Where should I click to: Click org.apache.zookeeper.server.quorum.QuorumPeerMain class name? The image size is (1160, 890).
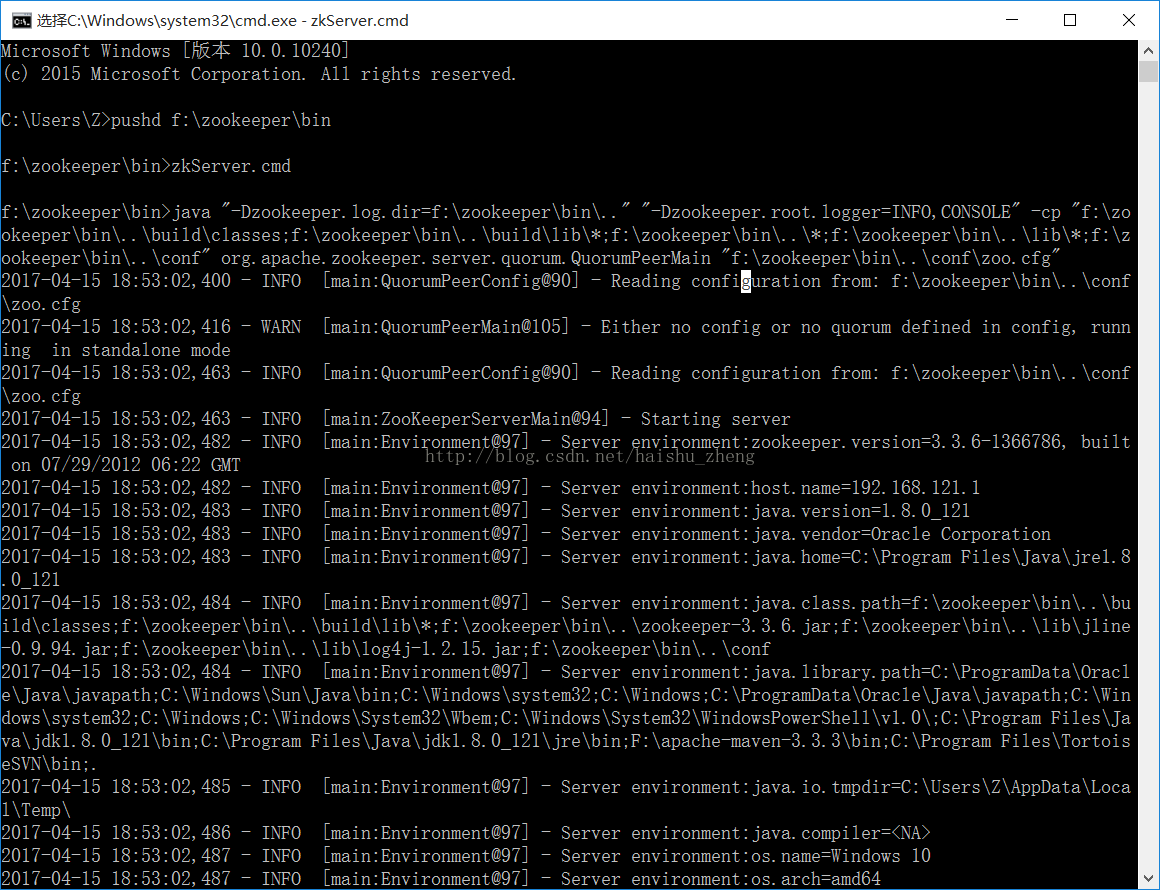466,258
